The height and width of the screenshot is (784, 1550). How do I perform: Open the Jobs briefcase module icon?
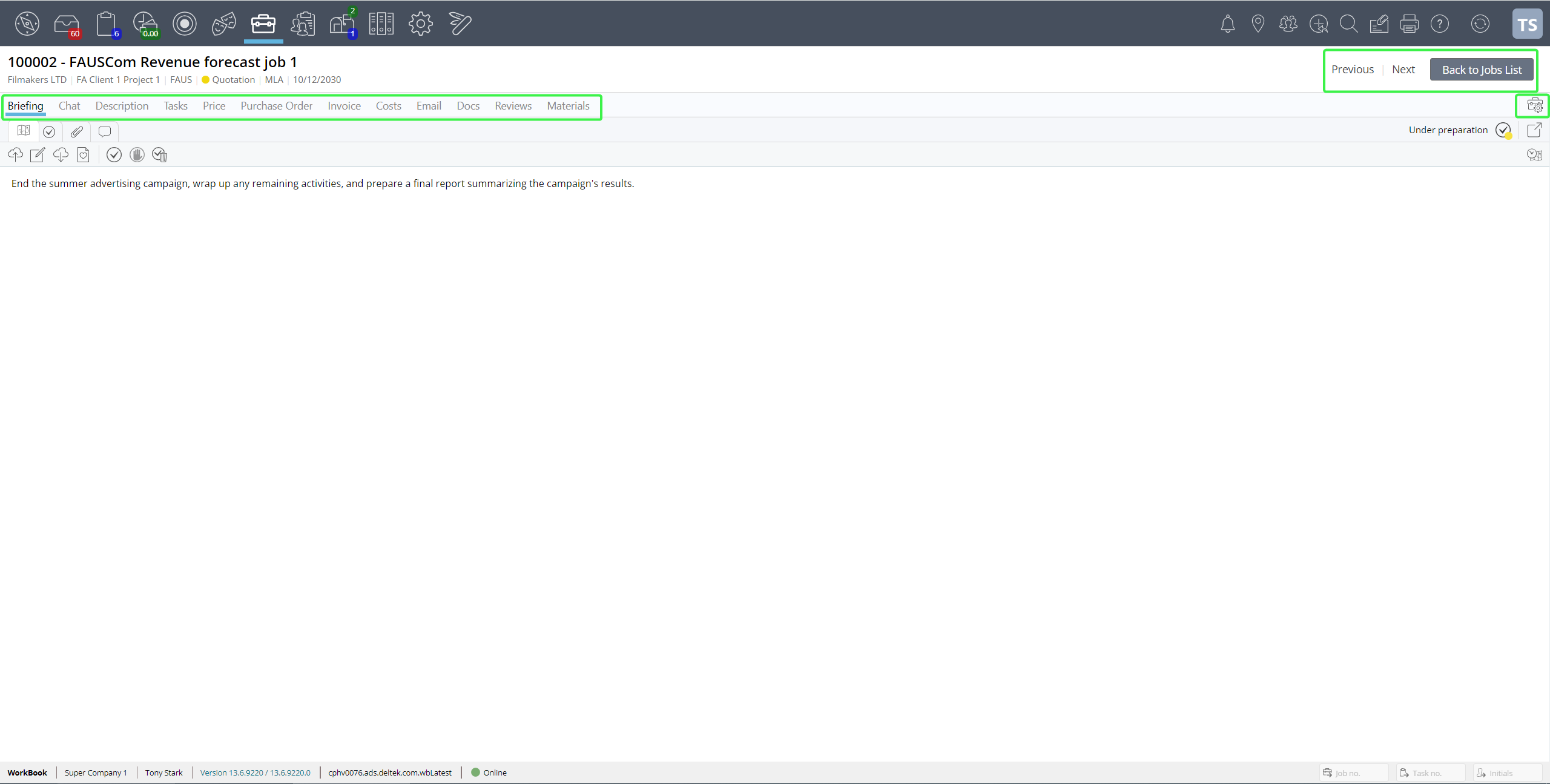coord(263,24)
